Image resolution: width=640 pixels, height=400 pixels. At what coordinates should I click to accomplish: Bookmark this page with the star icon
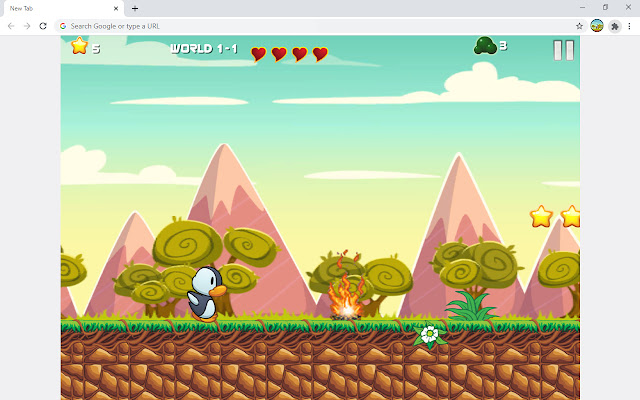[x=579, y=26]
